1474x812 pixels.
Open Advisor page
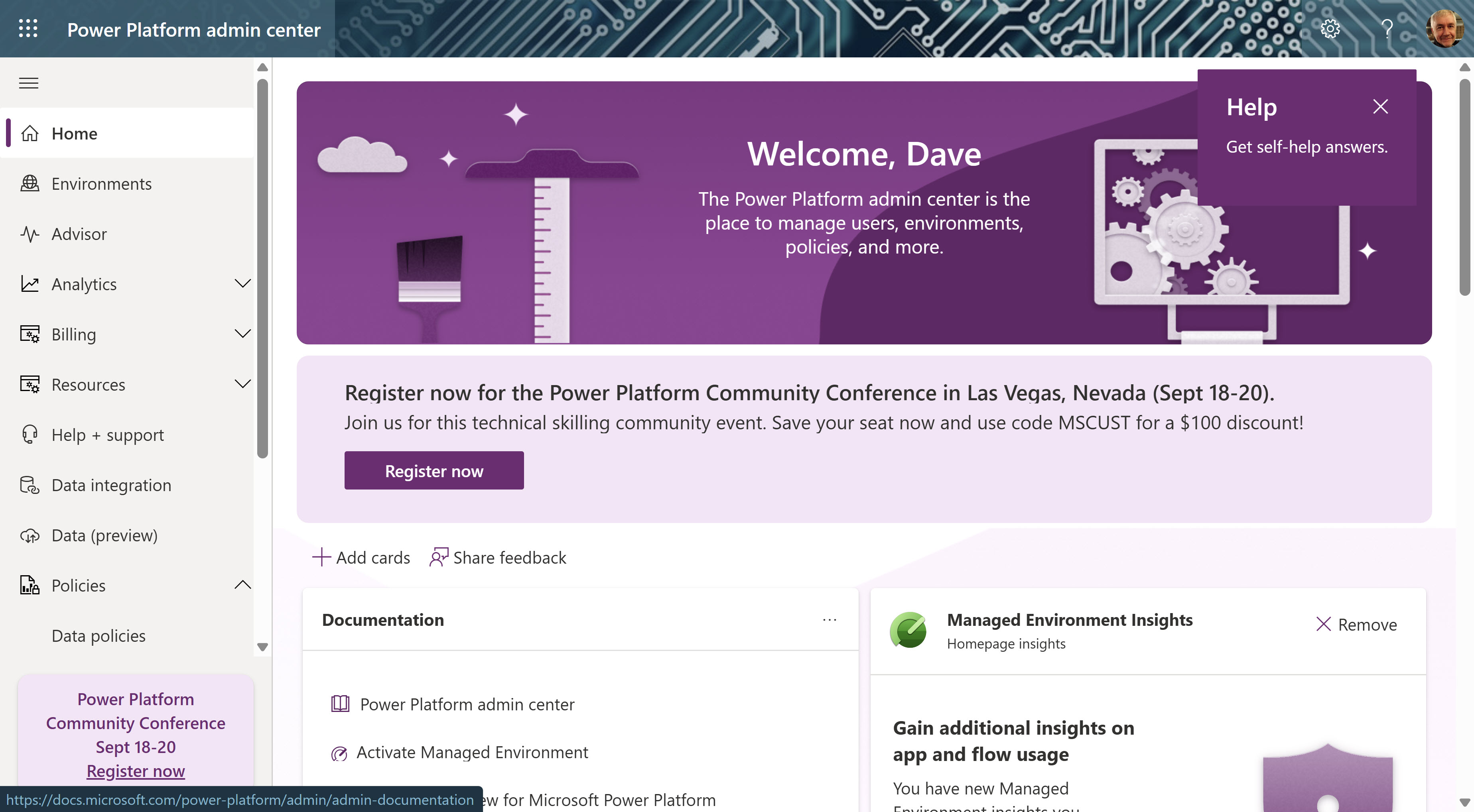[x=127, y=234]
